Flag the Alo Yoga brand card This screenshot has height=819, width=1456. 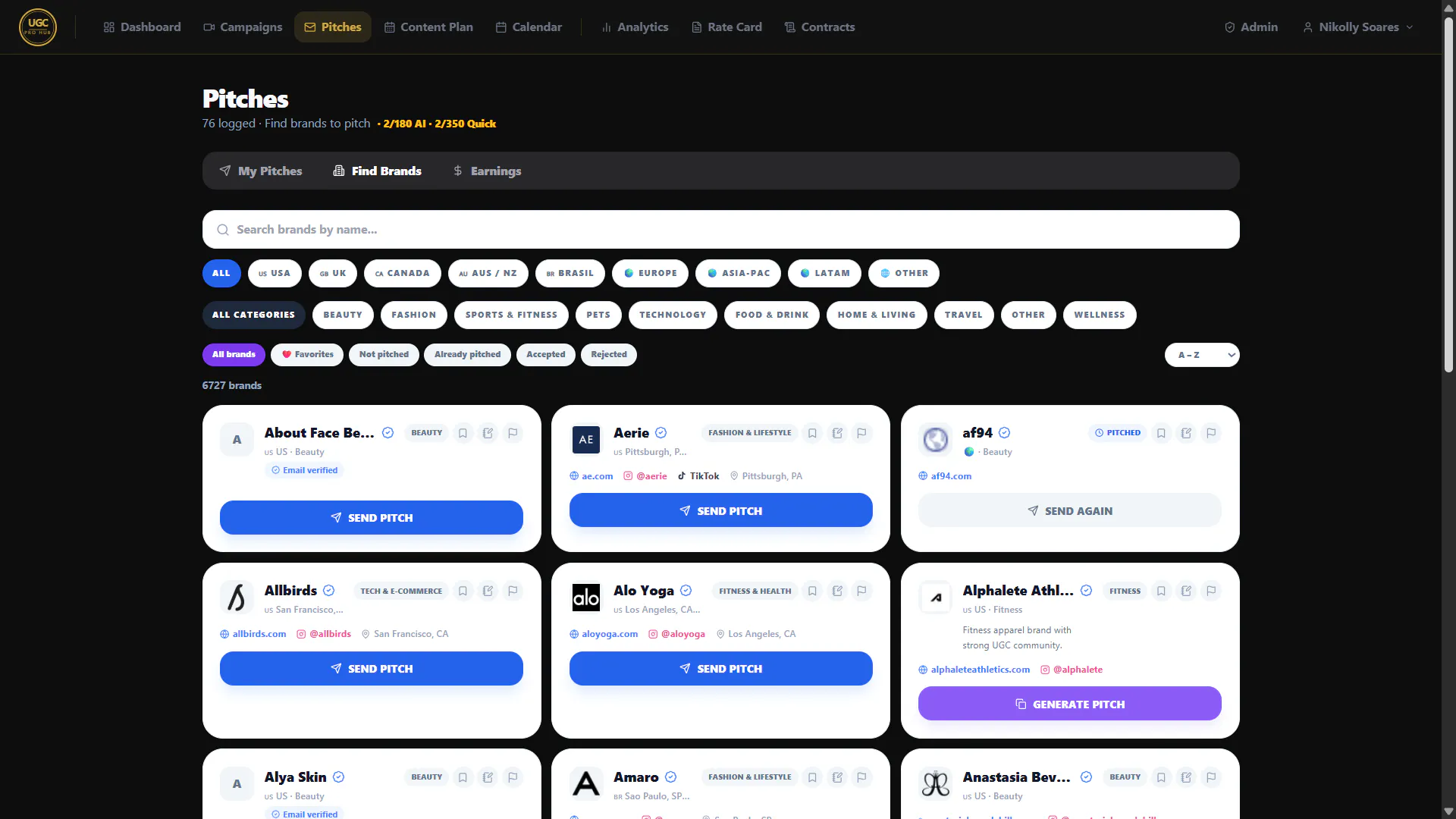point(861,591)
